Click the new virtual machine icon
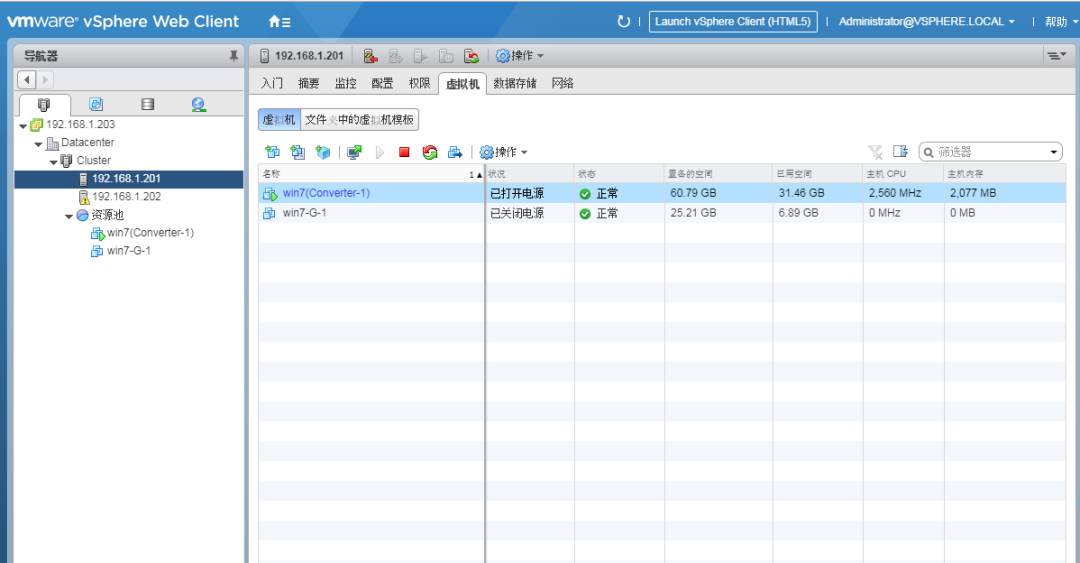 click(x=272, y=152)
